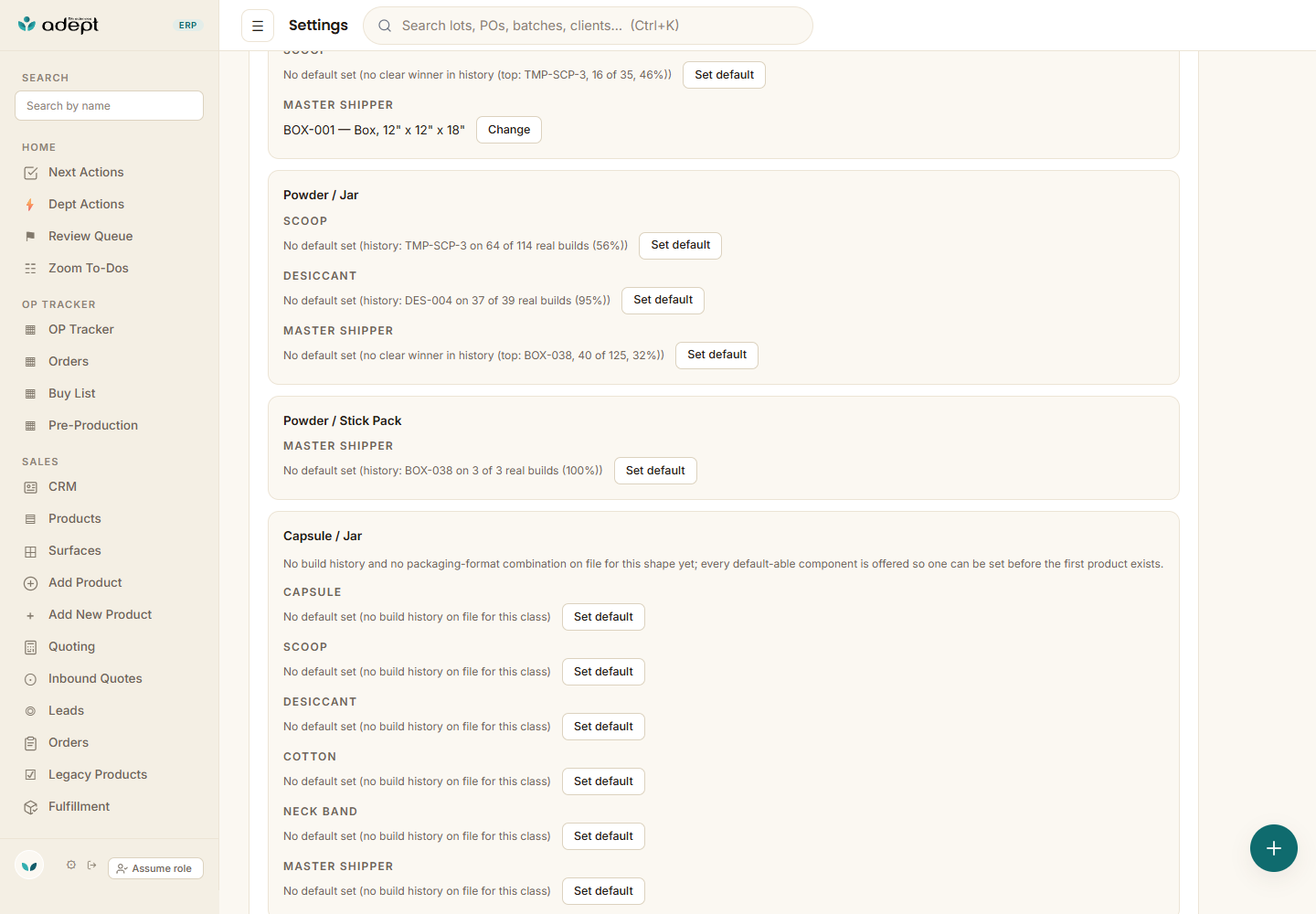Click the SALES sidebar section header

click(40, 462)
